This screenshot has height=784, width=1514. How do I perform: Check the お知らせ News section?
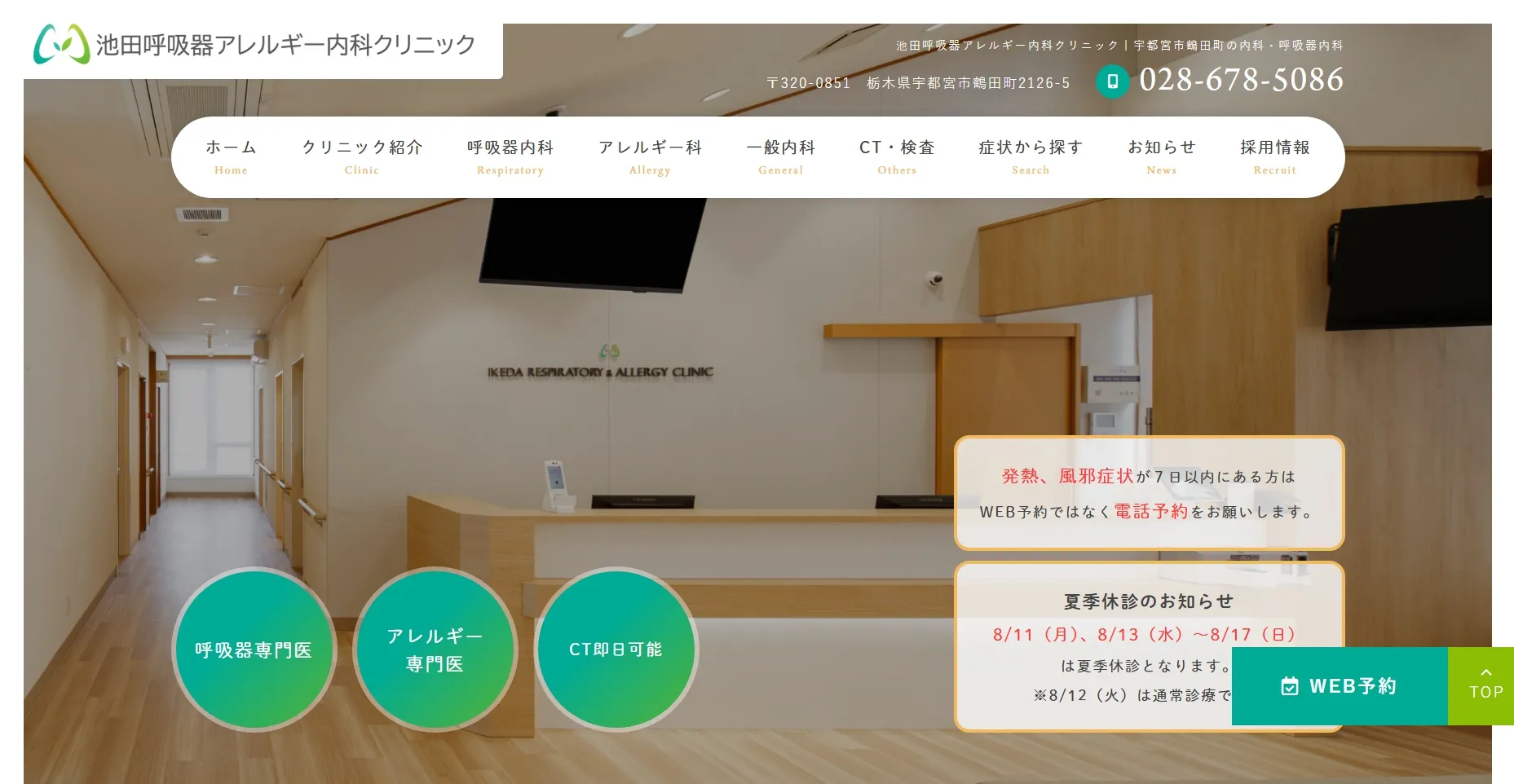pyautogui.click(x=1161, y=156)
